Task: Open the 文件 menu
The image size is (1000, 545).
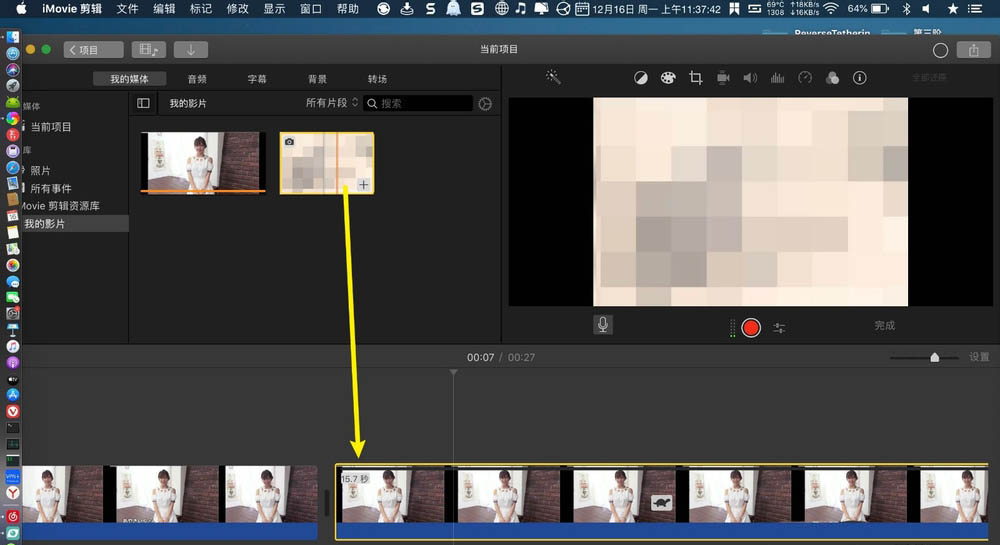Action: click(128, 9)
